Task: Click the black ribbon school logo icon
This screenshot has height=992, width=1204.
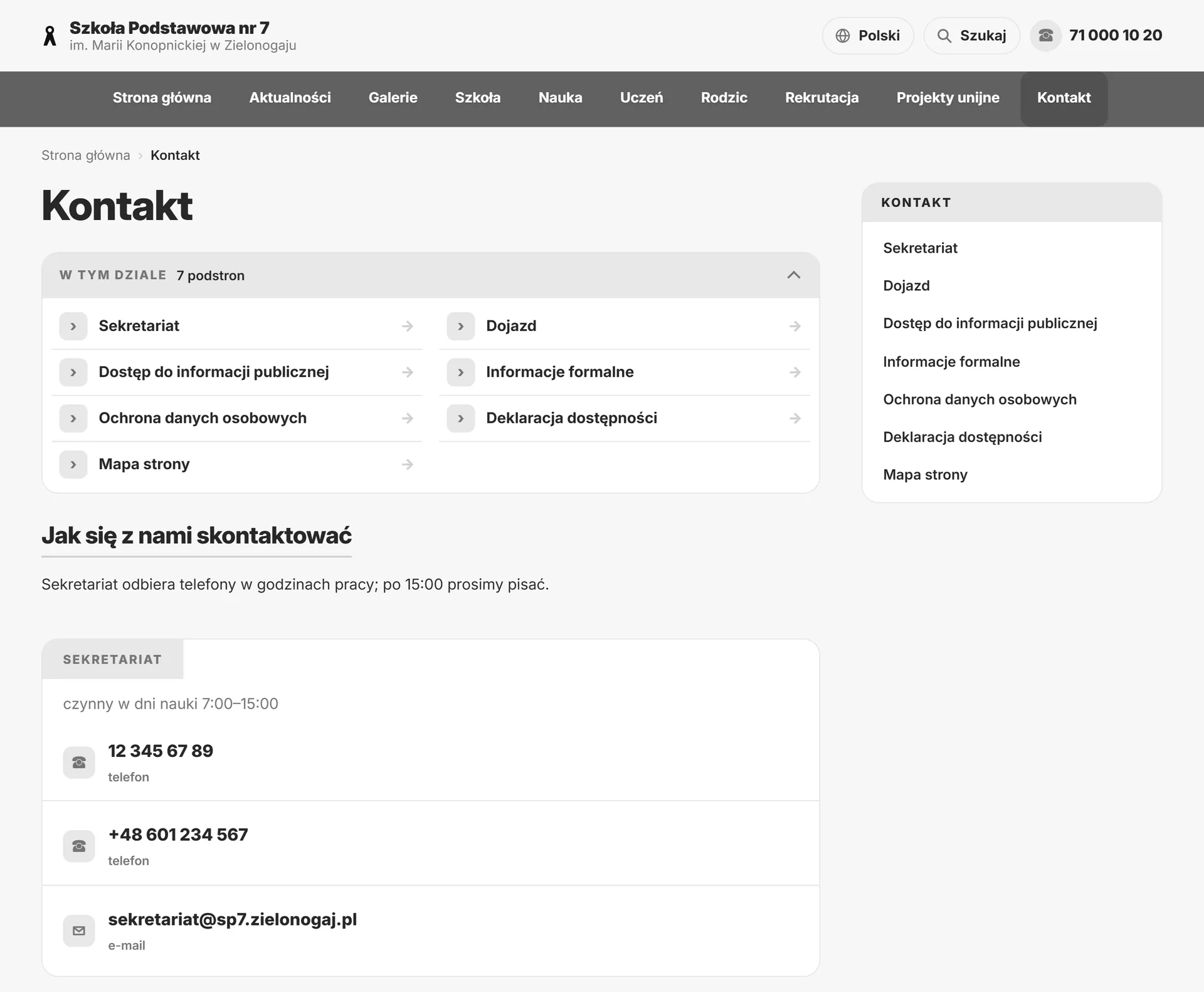Action: (x=50, y=36)
